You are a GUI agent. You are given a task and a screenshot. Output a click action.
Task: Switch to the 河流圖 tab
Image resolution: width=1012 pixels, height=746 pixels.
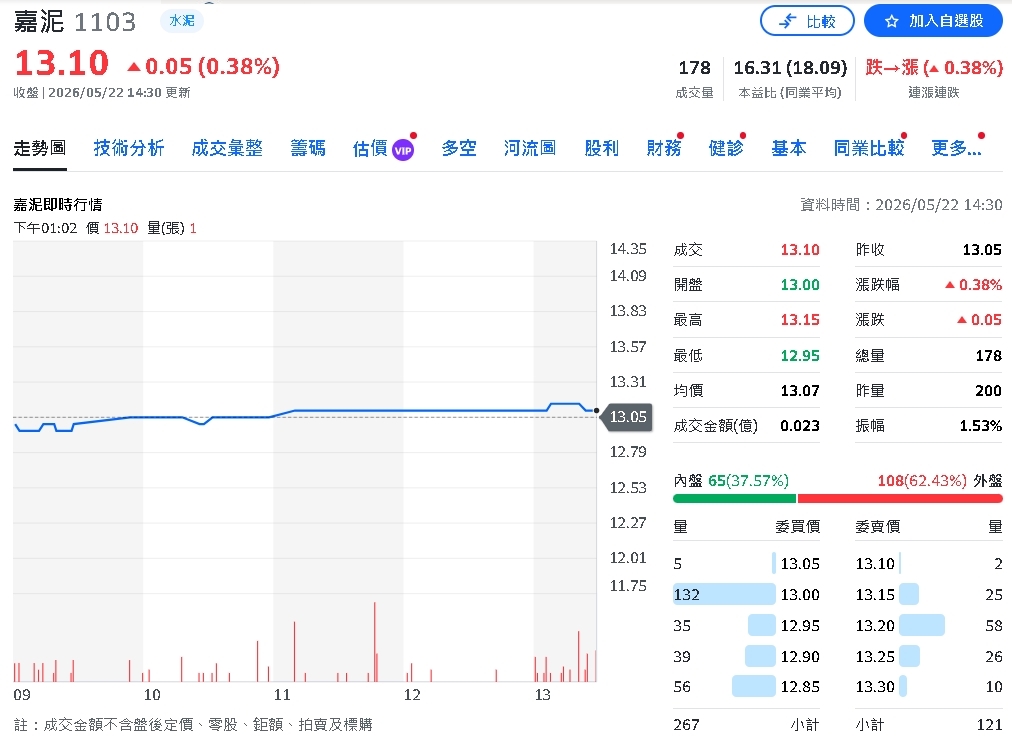click(529, 148)
